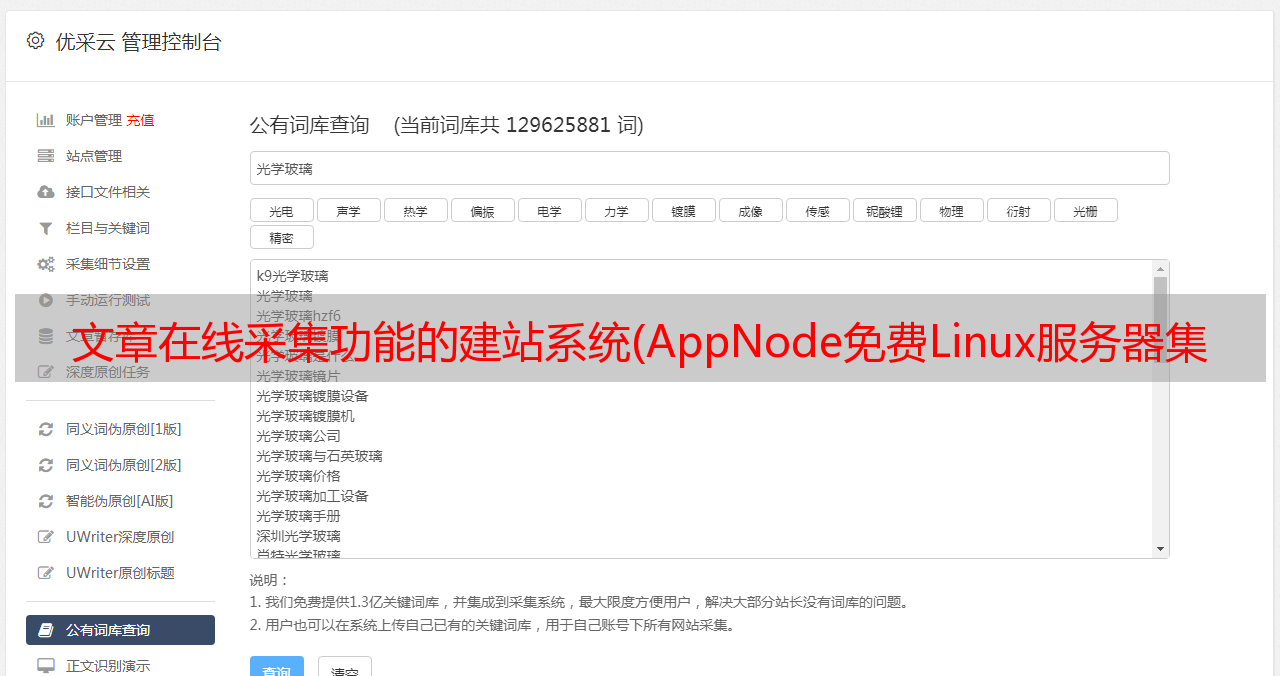Click 光学玻璃加工设备 in results list
Image resolution: width=1280 pixels, height=676 pixels.
click(x=312, y=496)
